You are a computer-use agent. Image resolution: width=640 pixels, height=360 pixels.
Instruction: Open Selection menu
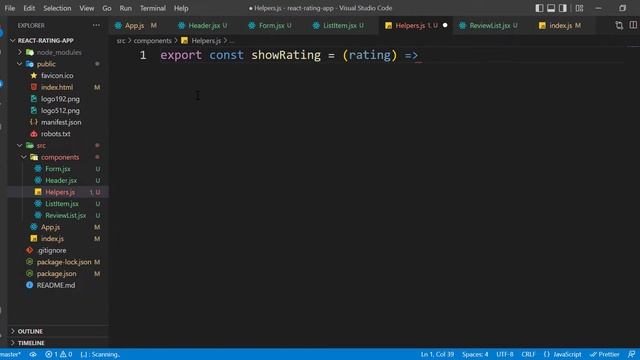click(57, 8)
